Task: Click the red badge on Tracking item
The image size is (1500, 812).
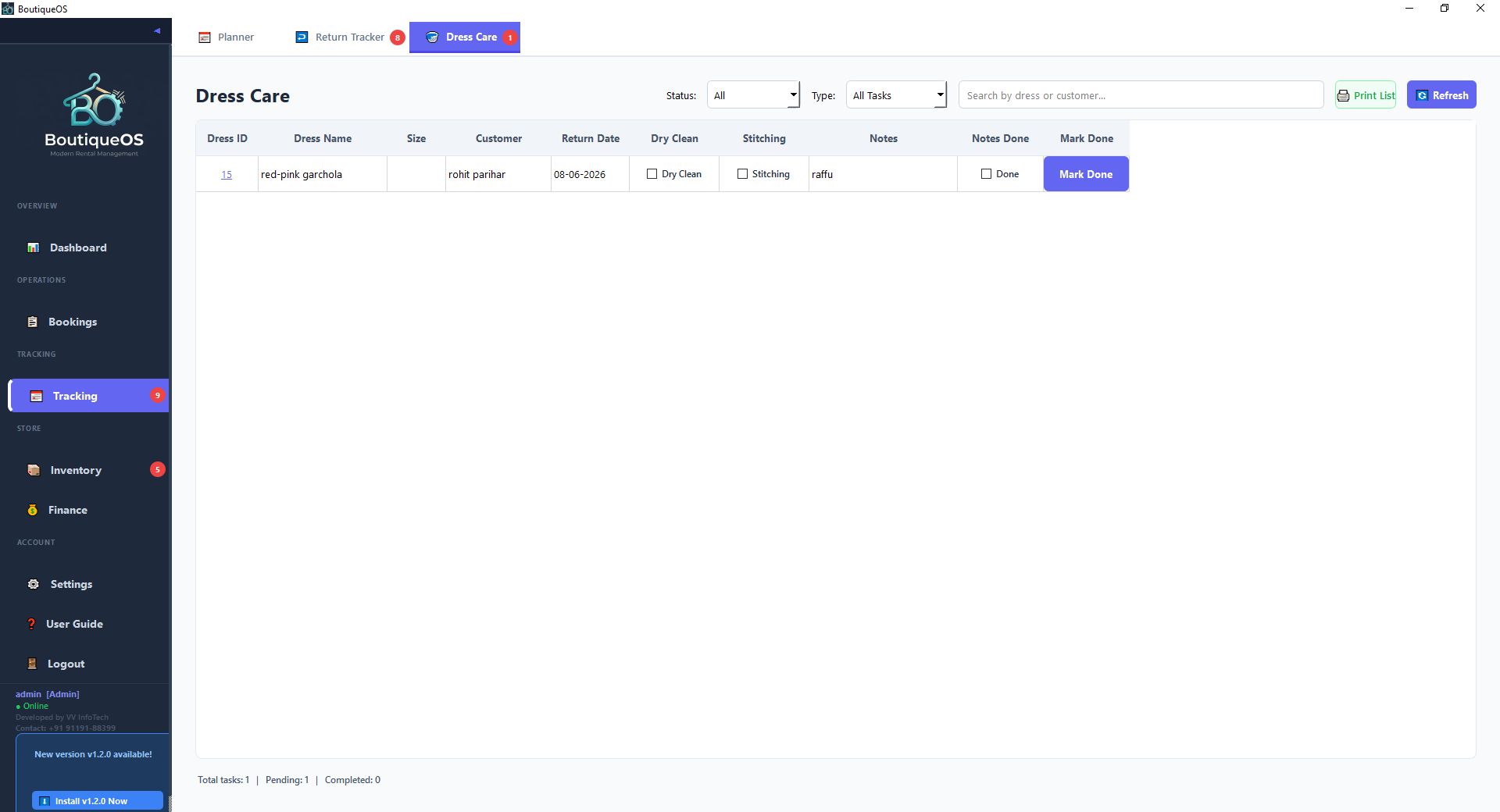Action: (158, 395)
